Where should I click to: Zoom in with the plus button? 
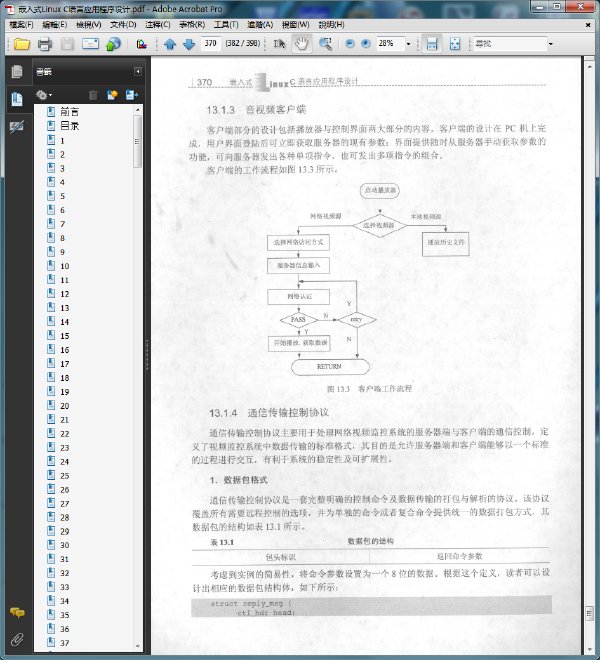(x=366, y=44)
